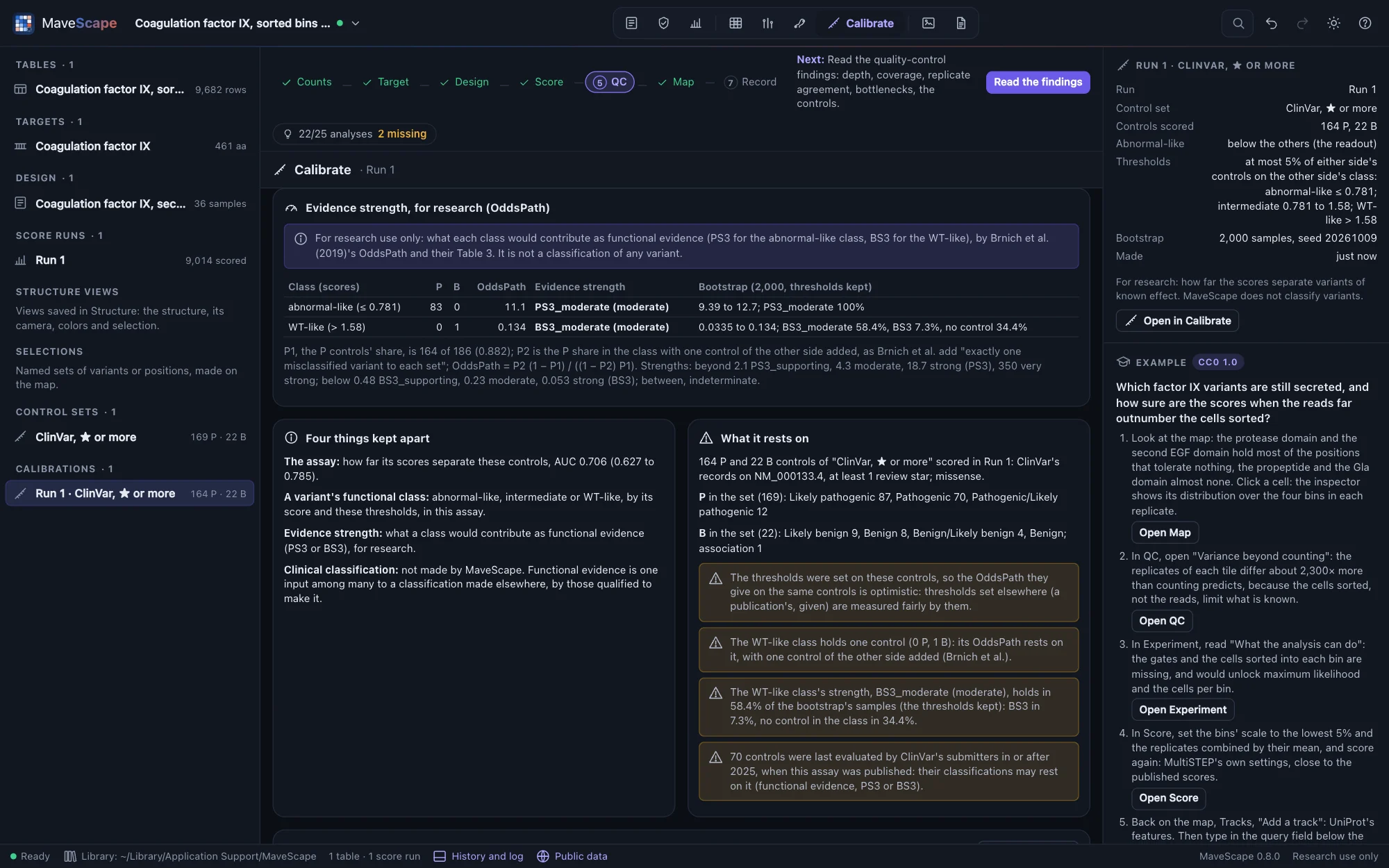Select Run 1 with 9,014 scored
This screenshot has width=1389, height=868.
point(130,260)
